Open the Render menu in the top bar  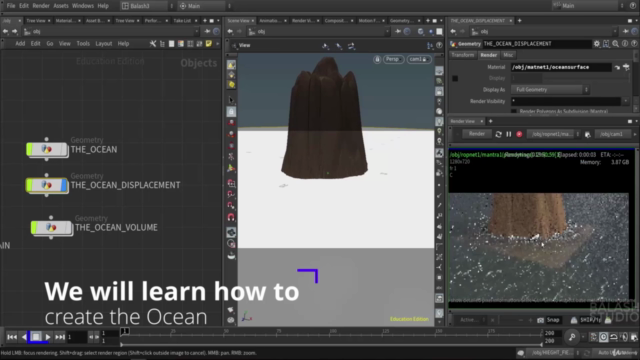41,6
